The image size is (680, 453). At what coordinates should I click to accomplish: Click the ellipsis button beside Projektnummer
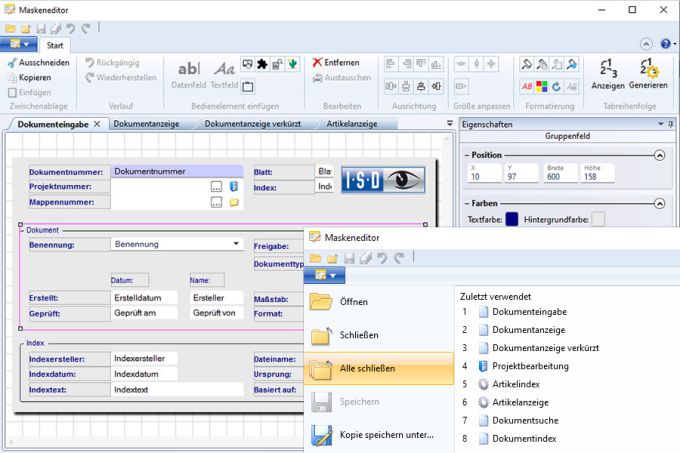(x=216, y=187)
